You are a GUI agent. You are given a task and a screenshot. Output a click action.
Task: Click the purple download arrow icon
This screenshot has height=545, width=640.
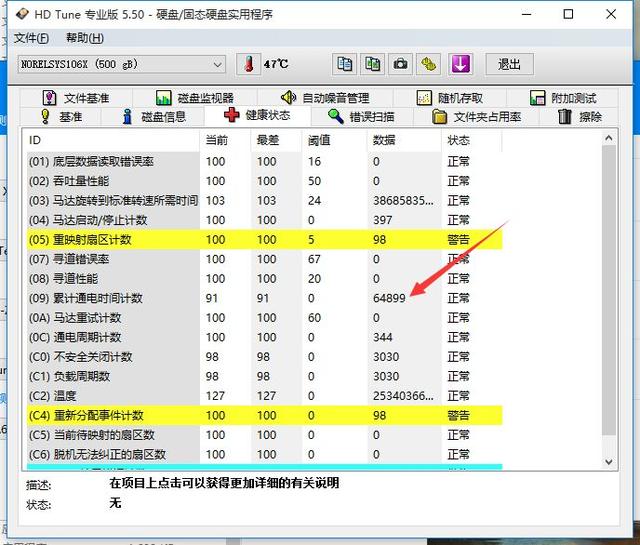pyautogui.click(x=459, y=64)
